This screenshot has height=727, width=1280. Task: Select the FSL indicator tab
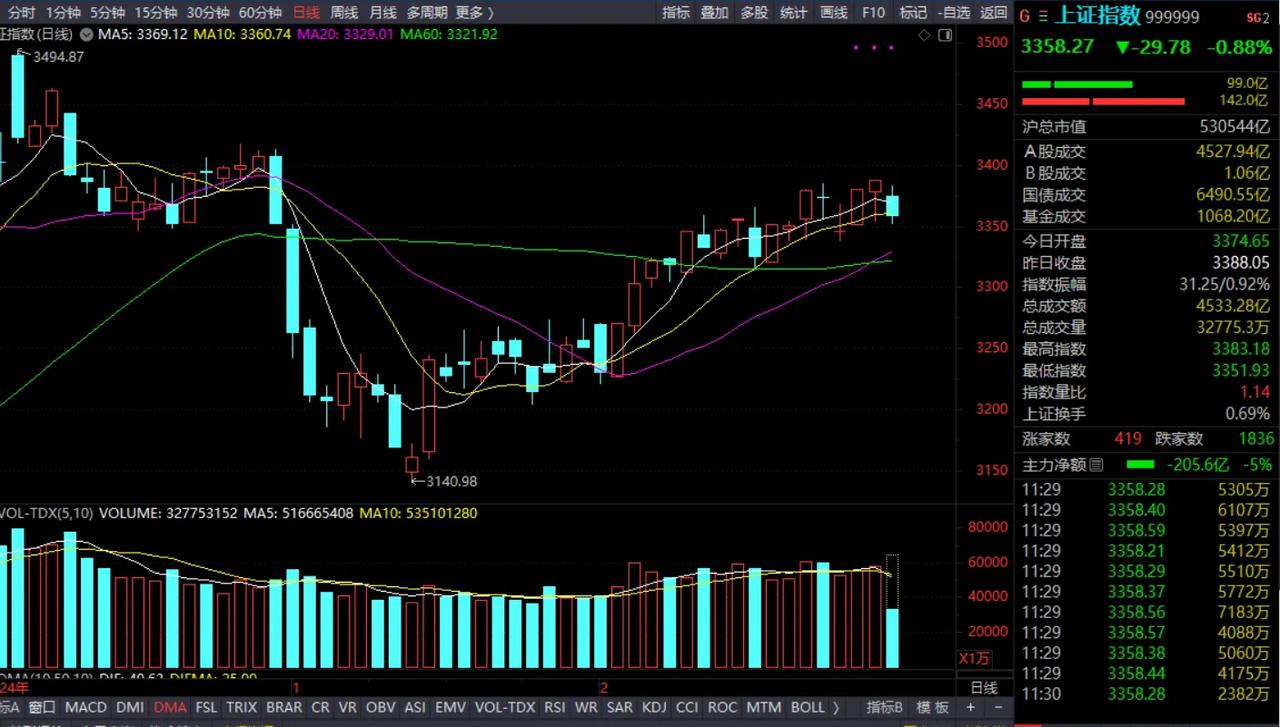pos(206,707)
